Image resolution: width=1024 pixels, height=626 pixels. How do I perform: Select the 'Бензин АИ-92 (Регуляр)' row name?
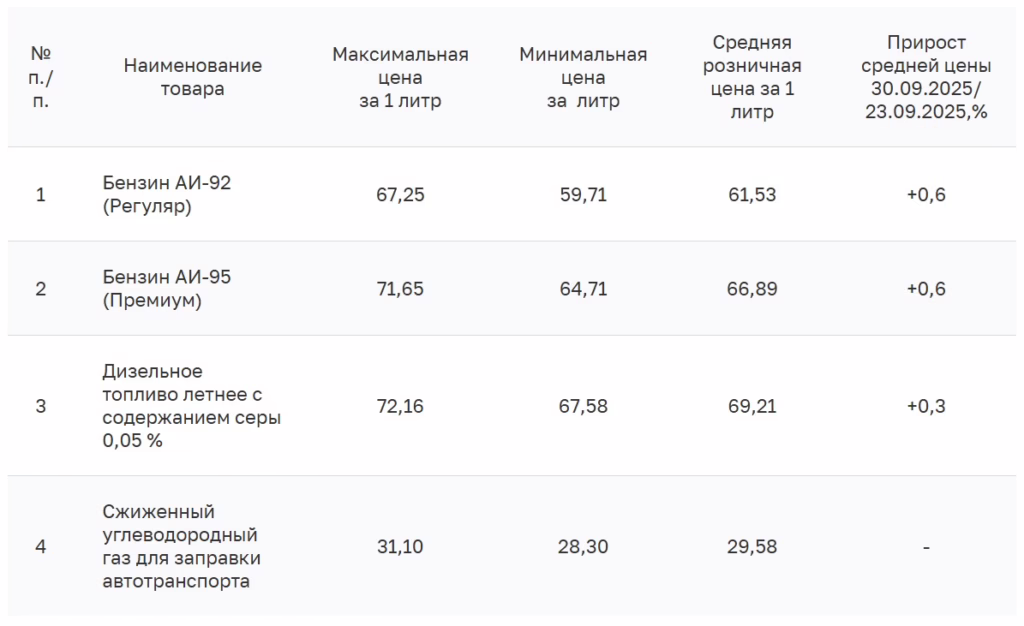[x=167, y=194]
